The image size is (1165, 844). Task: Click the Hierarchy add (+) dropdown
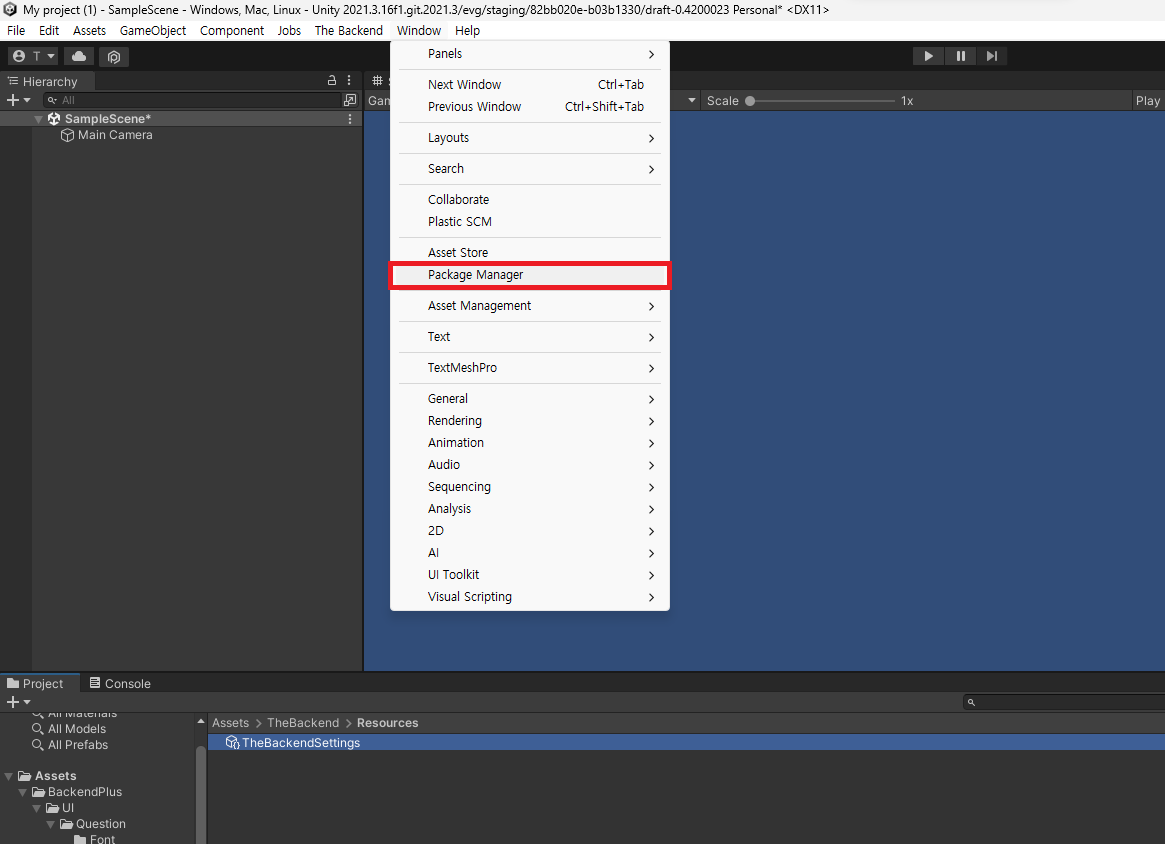pos(19,100)
